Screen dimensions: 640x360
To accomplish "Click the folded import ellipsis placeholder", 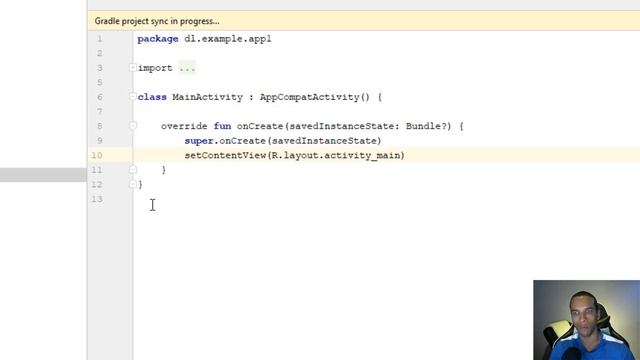I will (x=187, y=68).
